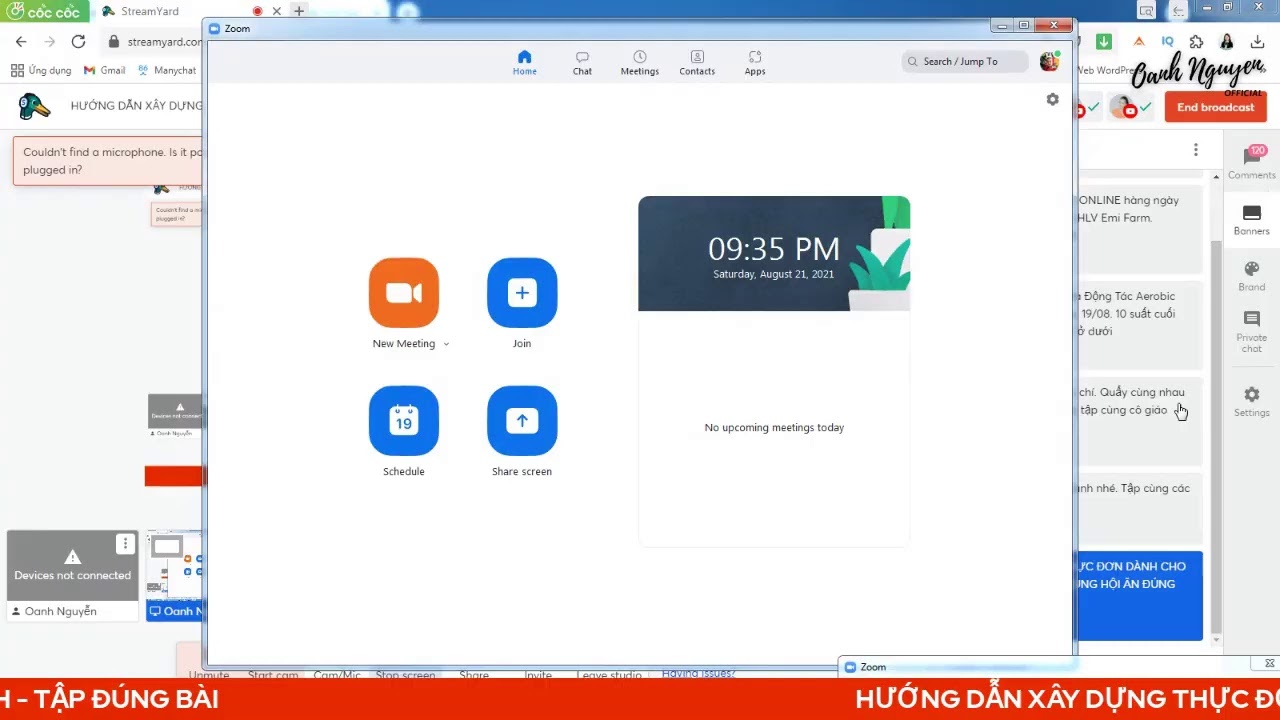This screenshot has width=1280, height=720.
Task: Select Oanh Nguyễn screen share thumbnail
Action: pos(175,576)
